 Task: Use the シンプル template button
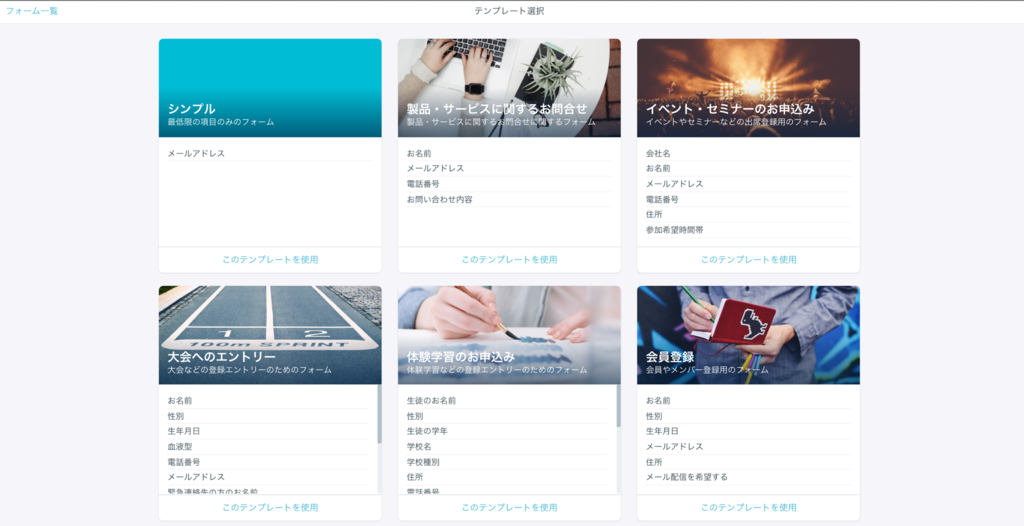click(x=270, y=259)
